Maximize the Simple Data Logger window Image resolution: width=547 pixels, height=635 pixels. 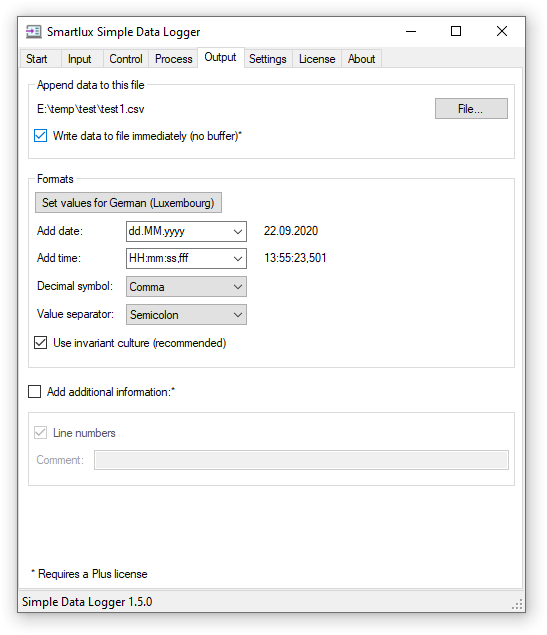456,32
